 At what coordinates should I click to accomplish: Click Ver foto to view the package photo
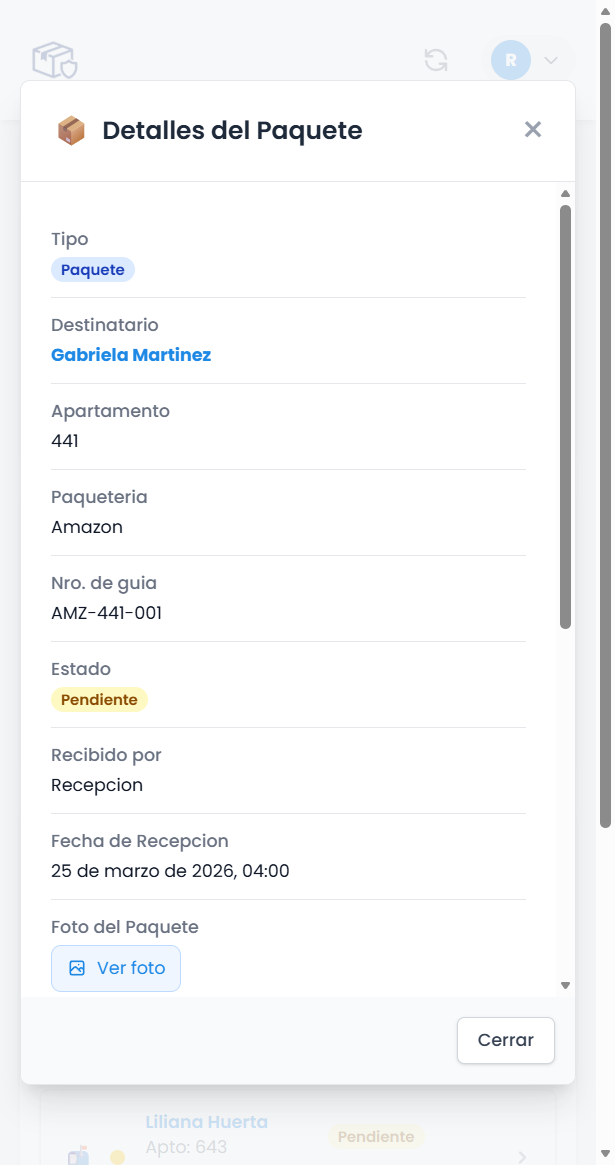tap(116, 967)
